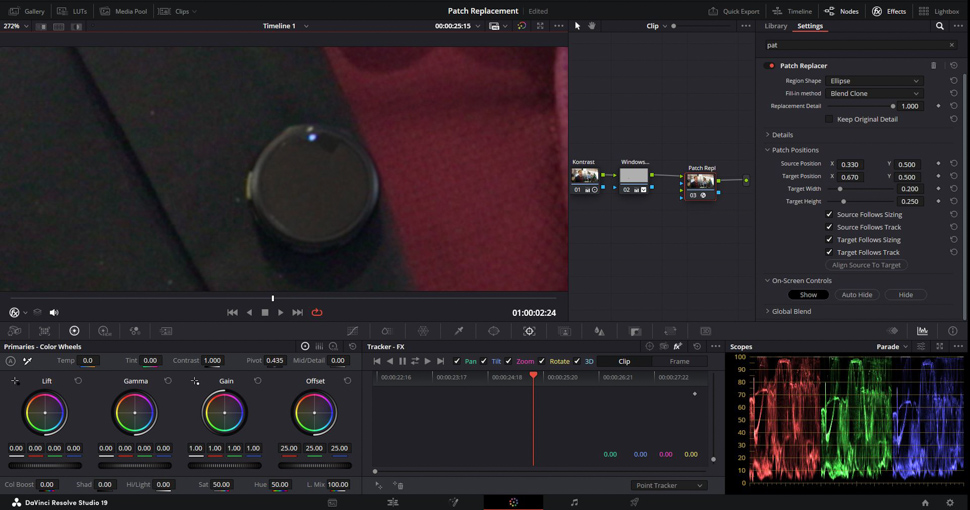This screenshot has height=510, width=970.
Task: Uncheck Source Follows Track
Action: 829,227
